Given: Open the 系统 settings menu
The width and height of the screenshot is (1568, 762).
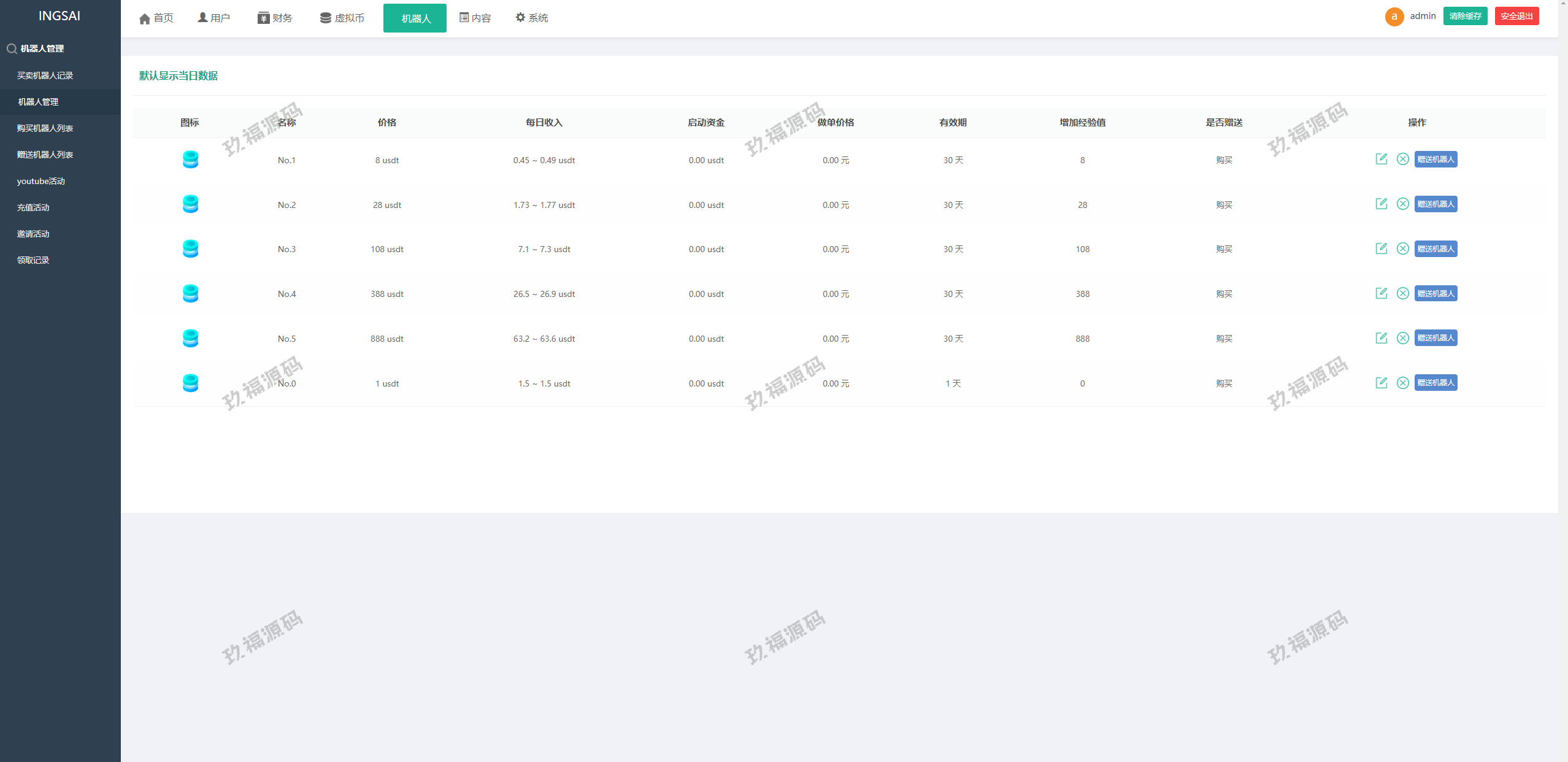Looking at the screenshot, I should click(531, 18).
